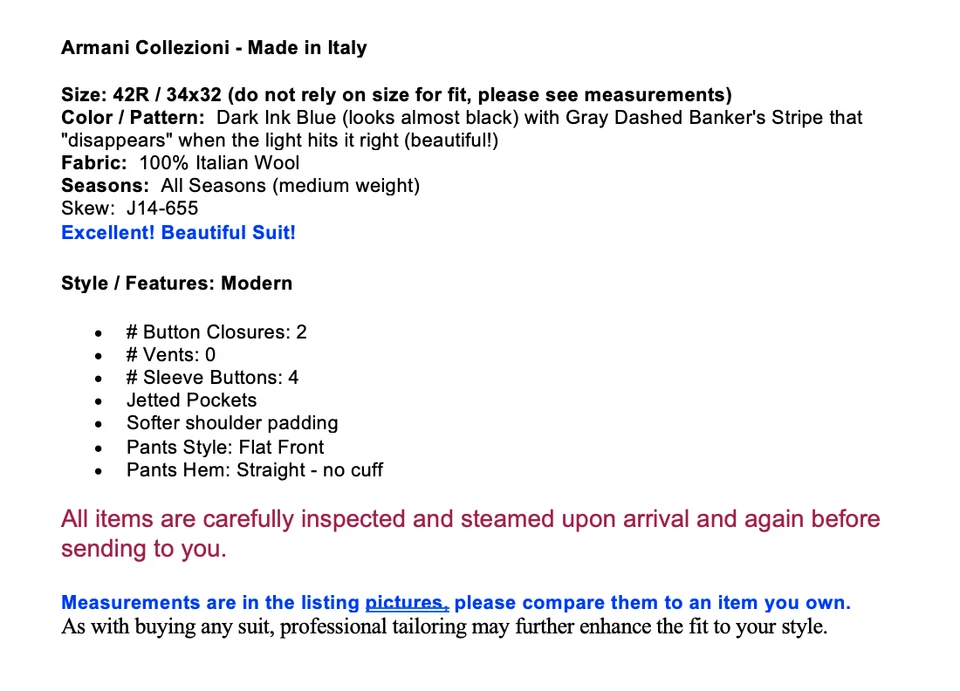This screenshot has width=960, height=691.
Task: Click the "Pants Hem: Straight - no cuff" item
Action: point(254,470)
